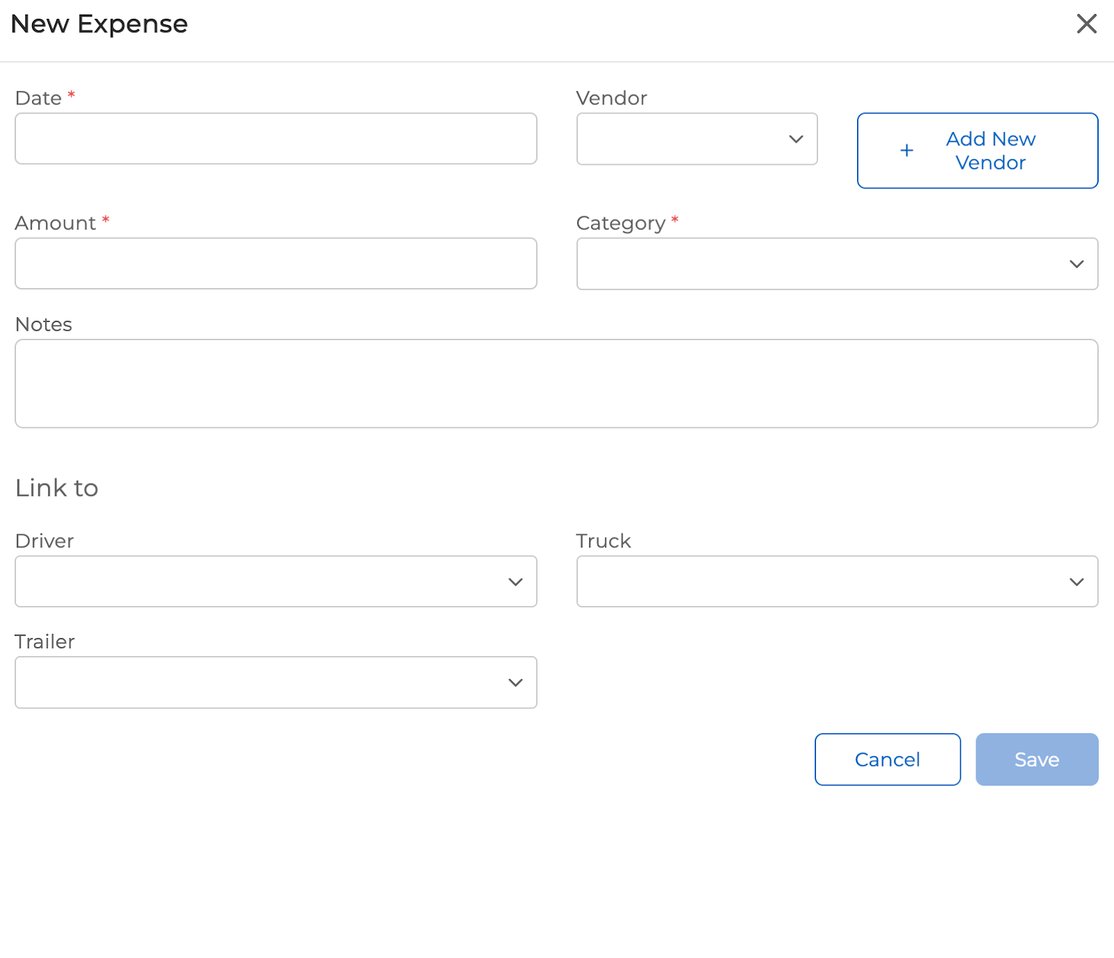This screenshot has height=958, width=1114.
Task: Click the Save button
Action: (1037, 759)
